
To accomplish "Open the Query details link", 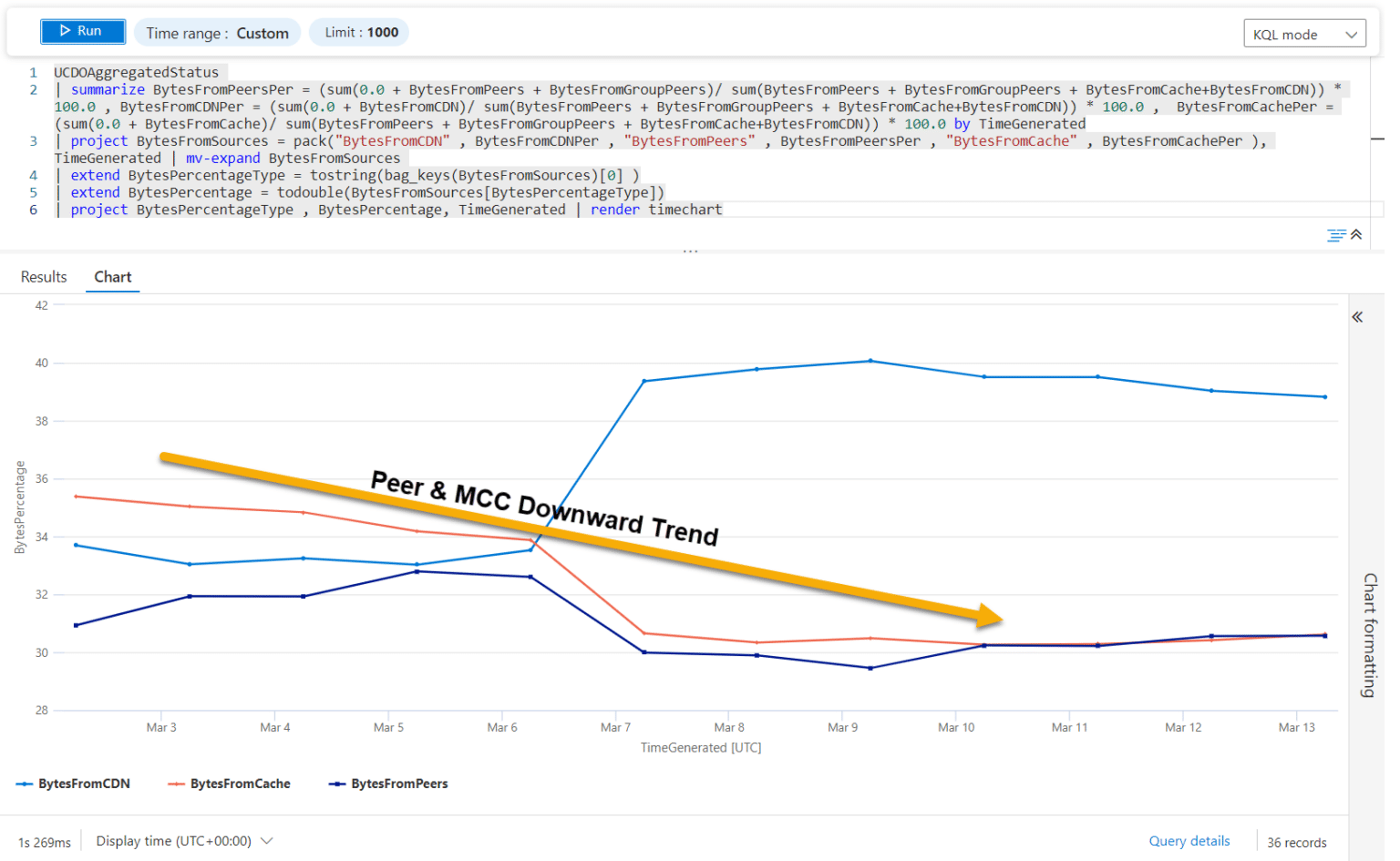I will point(1189,840).
